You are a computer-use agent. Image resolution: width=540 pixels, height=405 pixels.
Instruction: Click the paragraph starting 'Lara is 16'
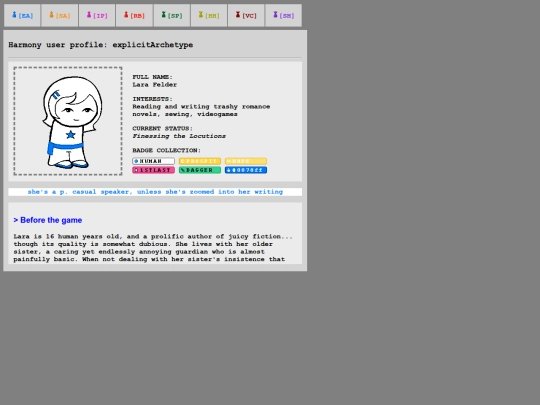point(153,248)
